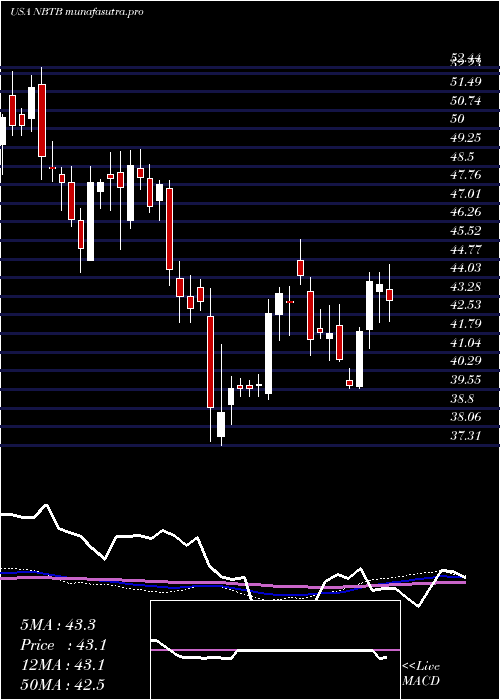Click the 51.49 price axis label

click(x=466, y=82)
